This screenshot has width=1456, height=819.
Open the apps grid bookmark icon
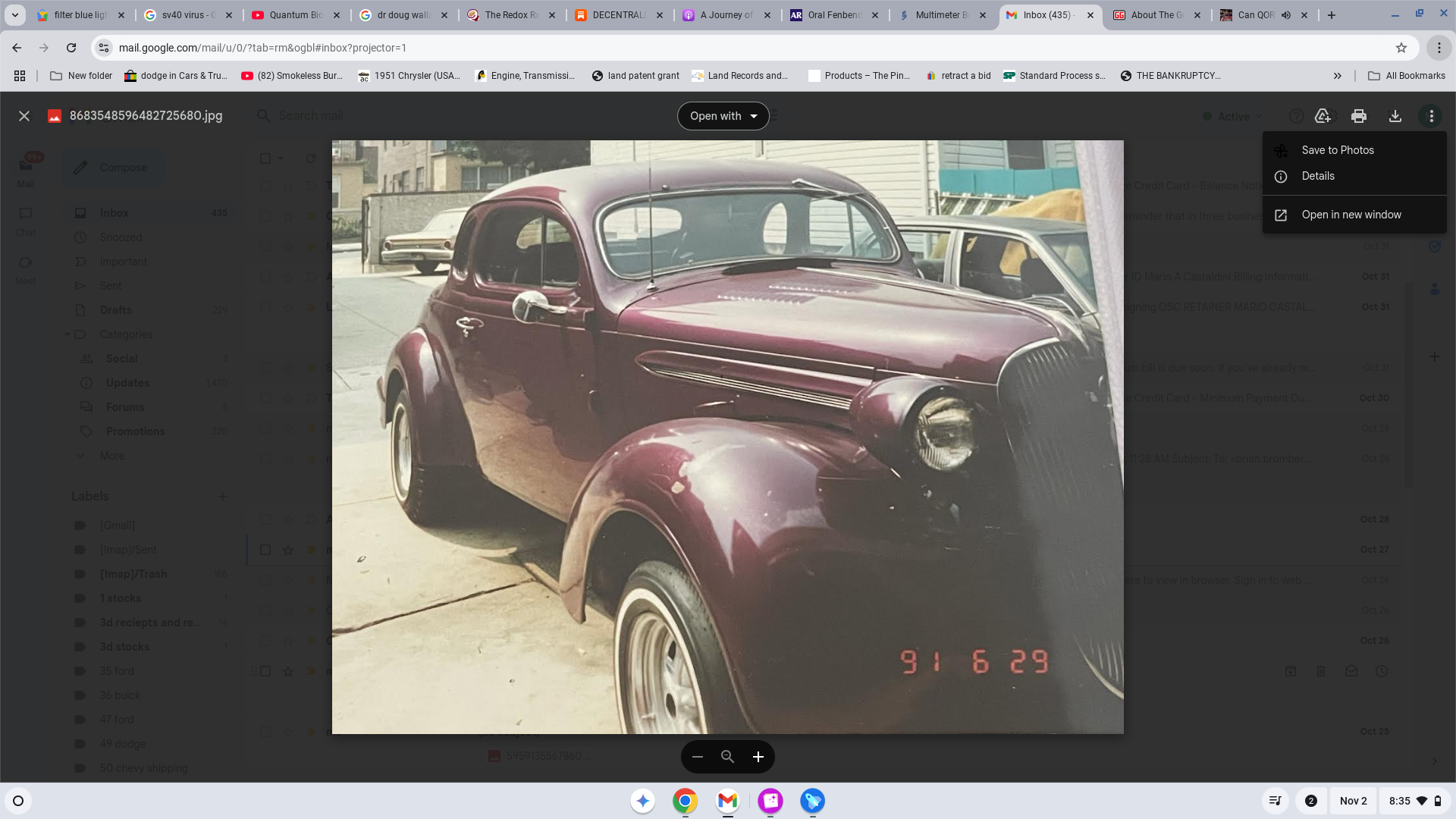point(20,76)
